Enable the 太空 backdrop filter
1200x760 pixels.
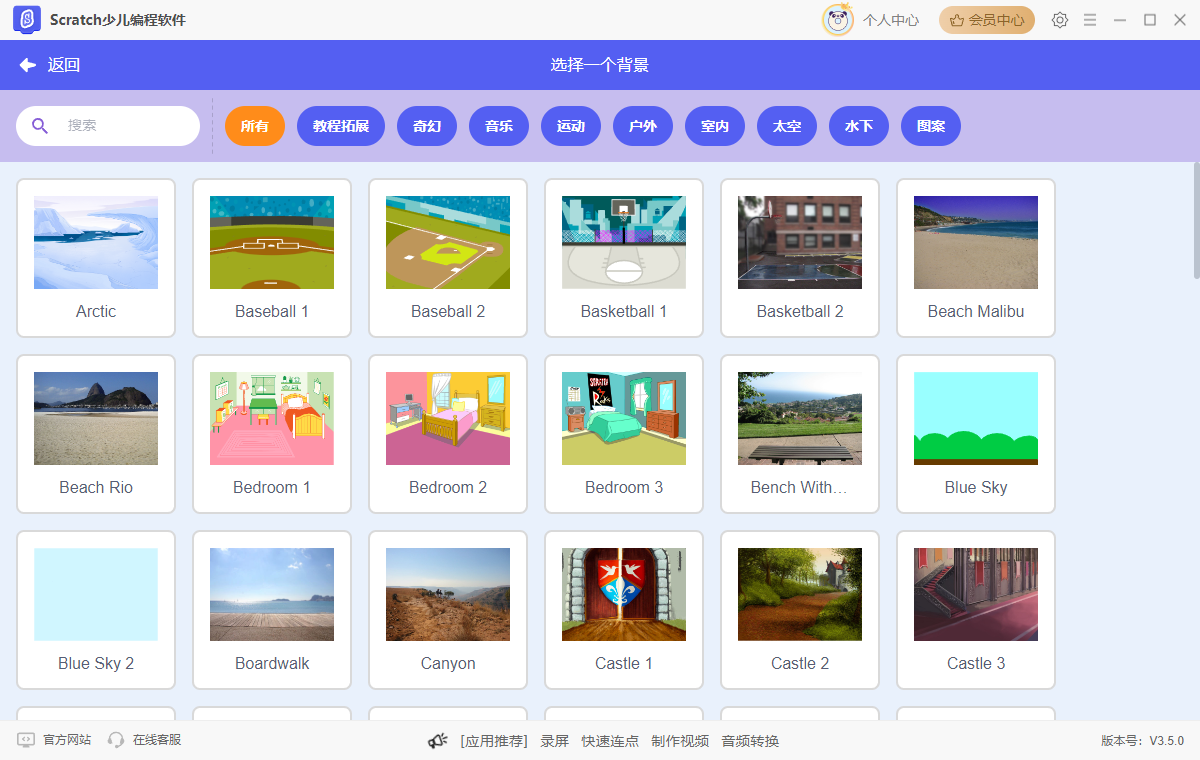click(786, 125)
